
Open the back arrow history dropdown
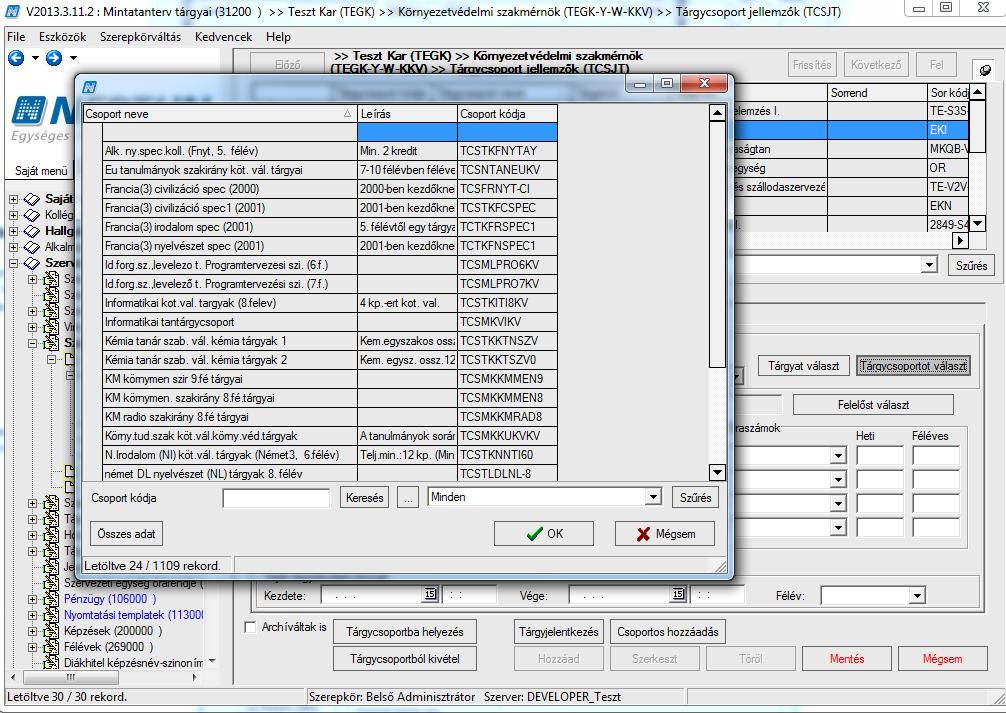35,58
